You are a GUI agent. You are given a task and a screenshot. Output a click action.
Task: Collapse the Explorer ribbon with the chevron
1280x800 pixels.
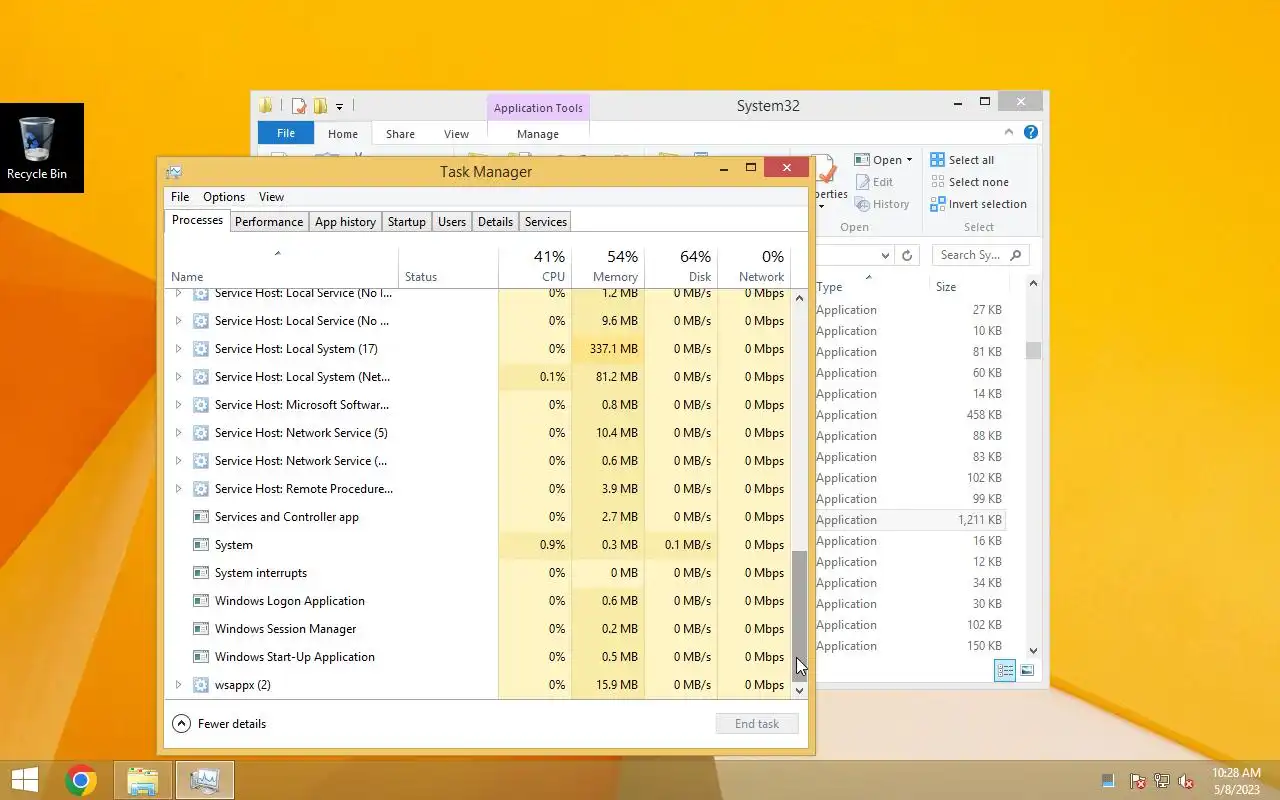coord(1009,132)
